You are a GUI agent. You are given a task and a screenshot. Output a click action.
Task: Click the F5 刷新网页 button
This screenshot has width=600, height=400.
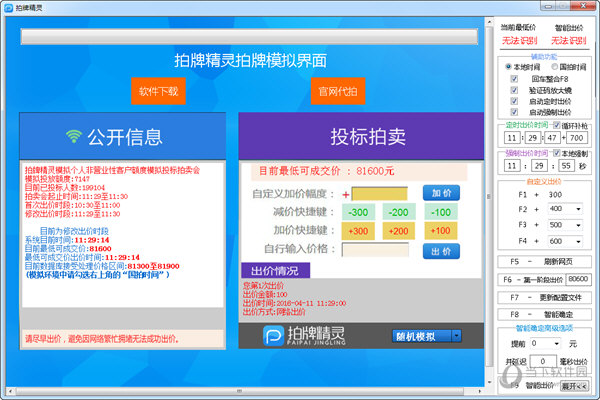point(544,262)
